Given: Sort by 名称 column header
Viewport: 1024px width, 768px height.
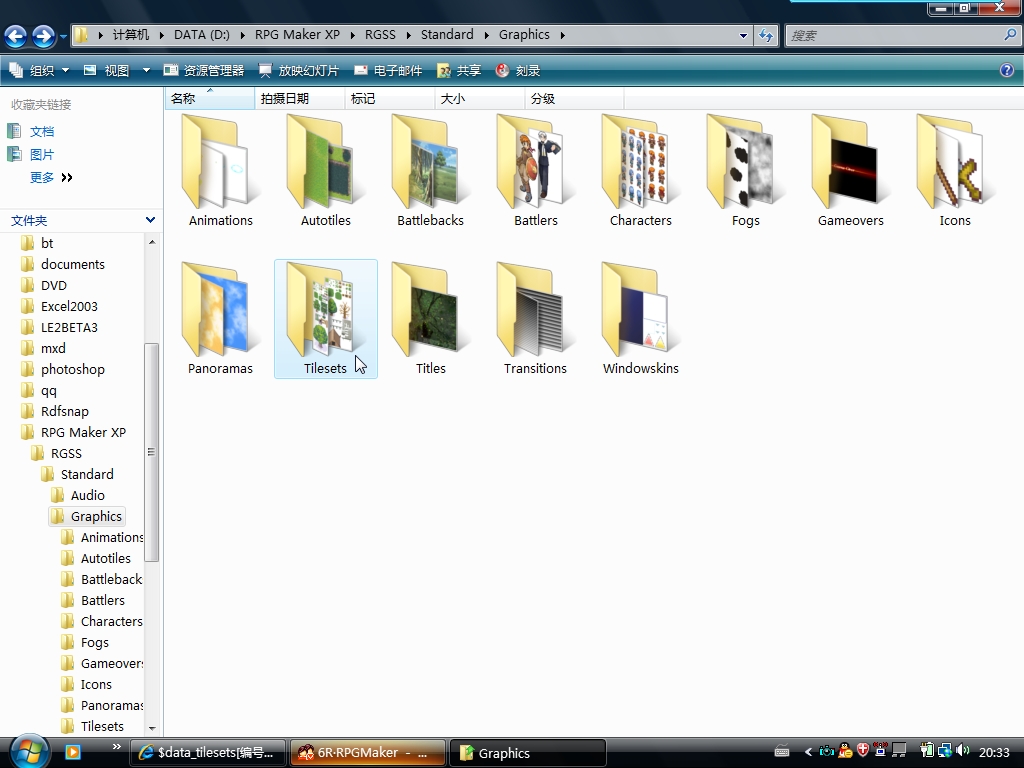Looking at the screenshot, I should [x=210, y=99].
